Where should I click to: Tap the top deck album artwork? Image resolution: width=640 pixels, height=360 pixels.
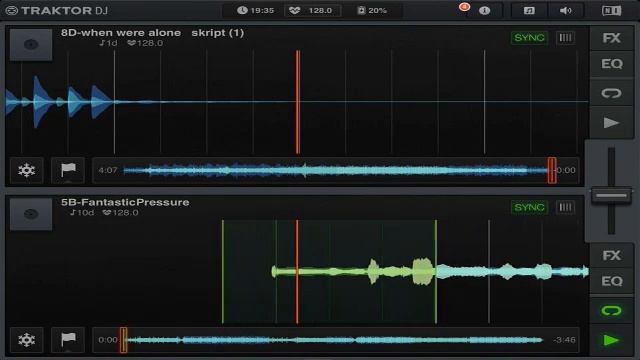tap(31, 44)
